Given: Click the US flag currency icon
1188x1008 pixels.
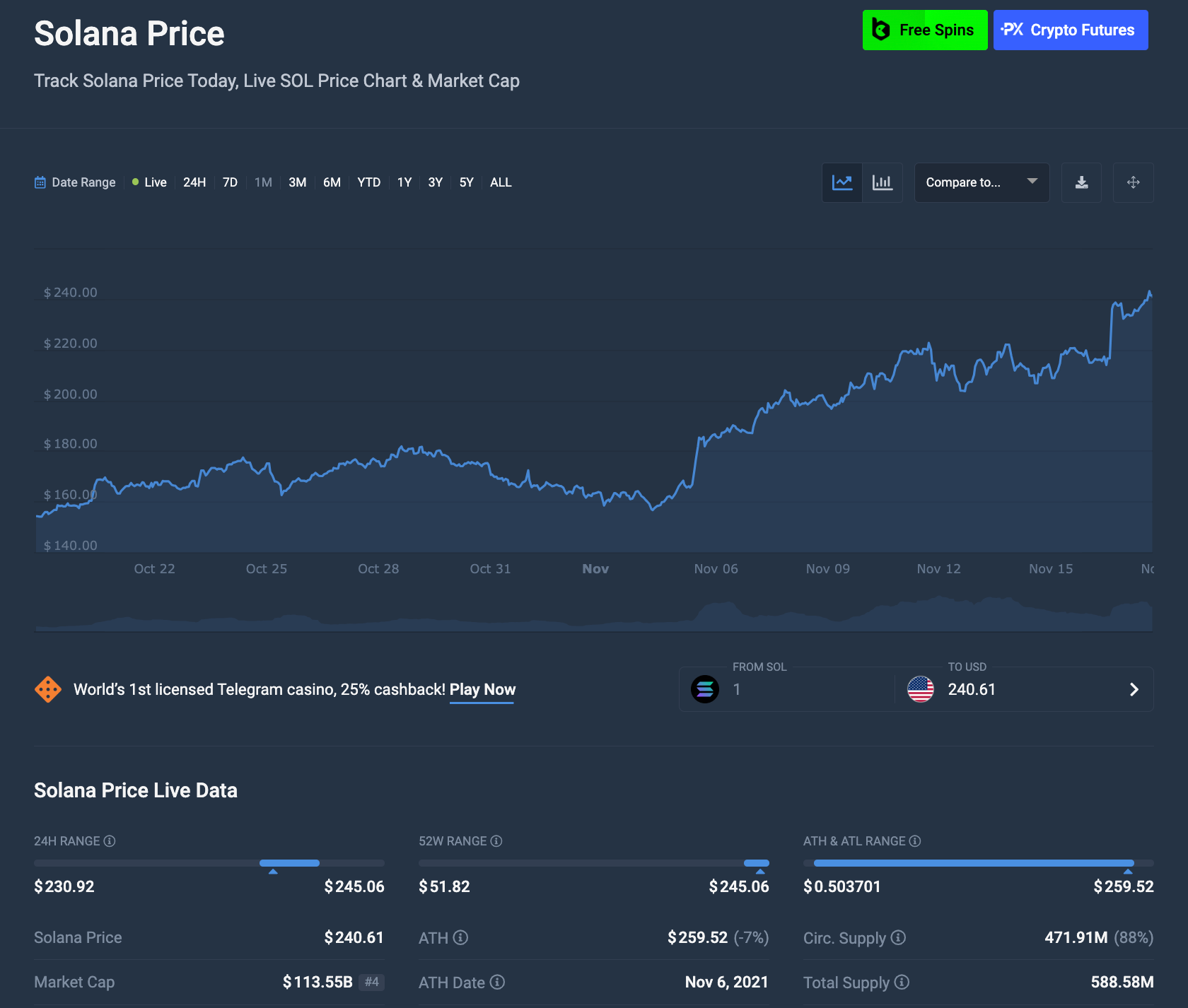Looking at the screenshot, I should point(921,689).
